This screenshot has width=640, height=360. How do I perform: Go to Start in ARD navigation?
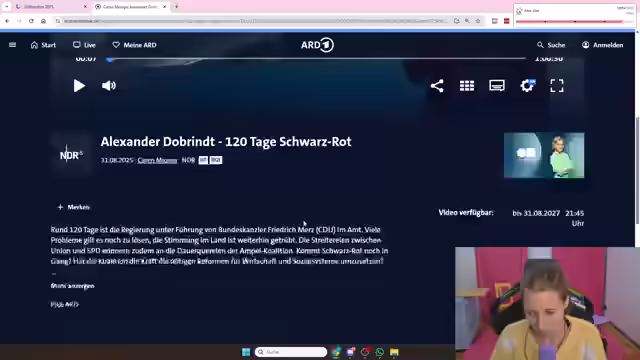43,45
